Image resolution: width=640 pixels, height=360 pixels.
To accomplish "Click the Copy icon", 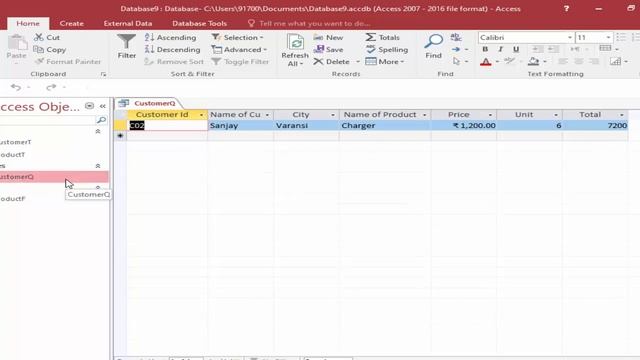I will 39,49.
